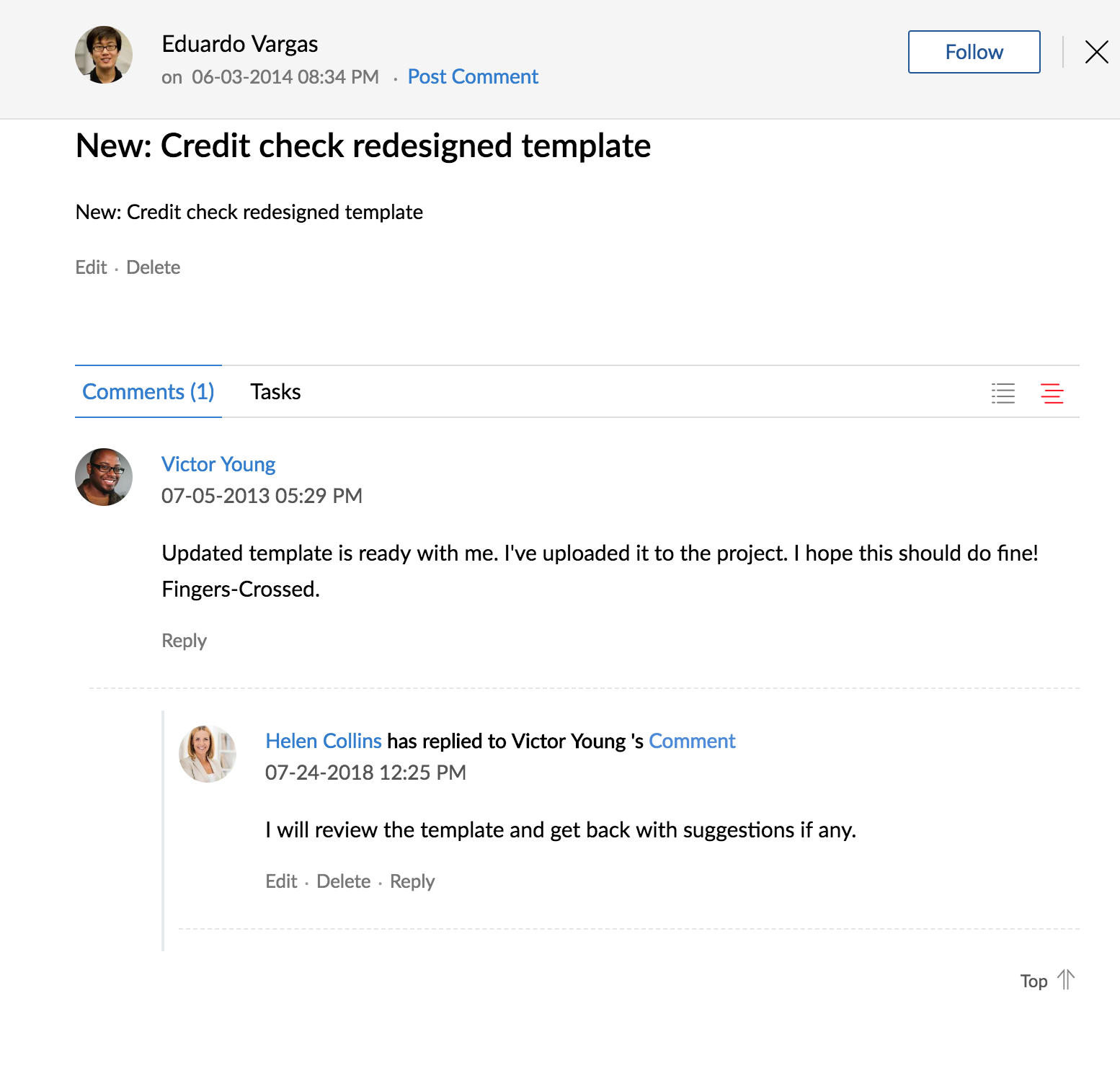Edit the main post
Viewport: 1120px width, 1068px height.
91,267
